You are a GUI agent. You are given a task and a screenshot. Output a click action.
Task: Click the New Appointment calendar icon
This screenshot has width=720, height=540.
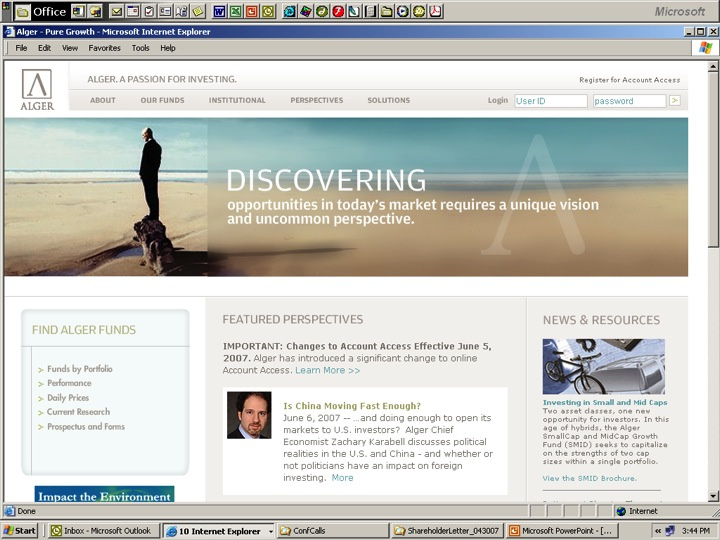tap(133, 11)
